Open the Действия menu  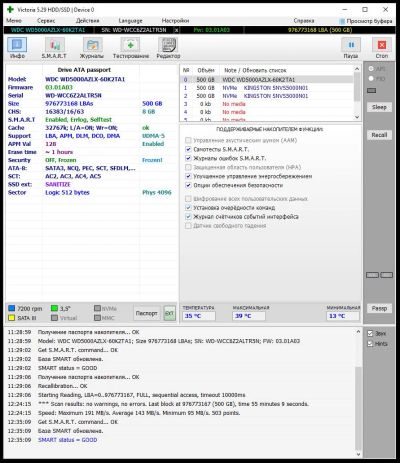click(x=87, y=21)
